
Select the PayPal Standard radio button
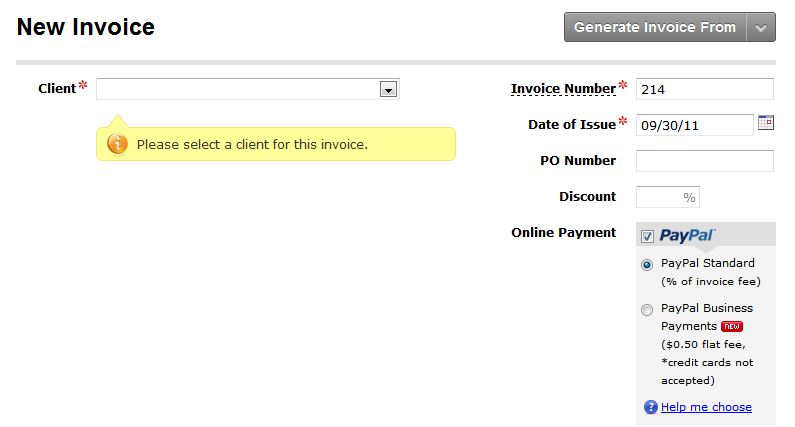click(x=647, y=265)
